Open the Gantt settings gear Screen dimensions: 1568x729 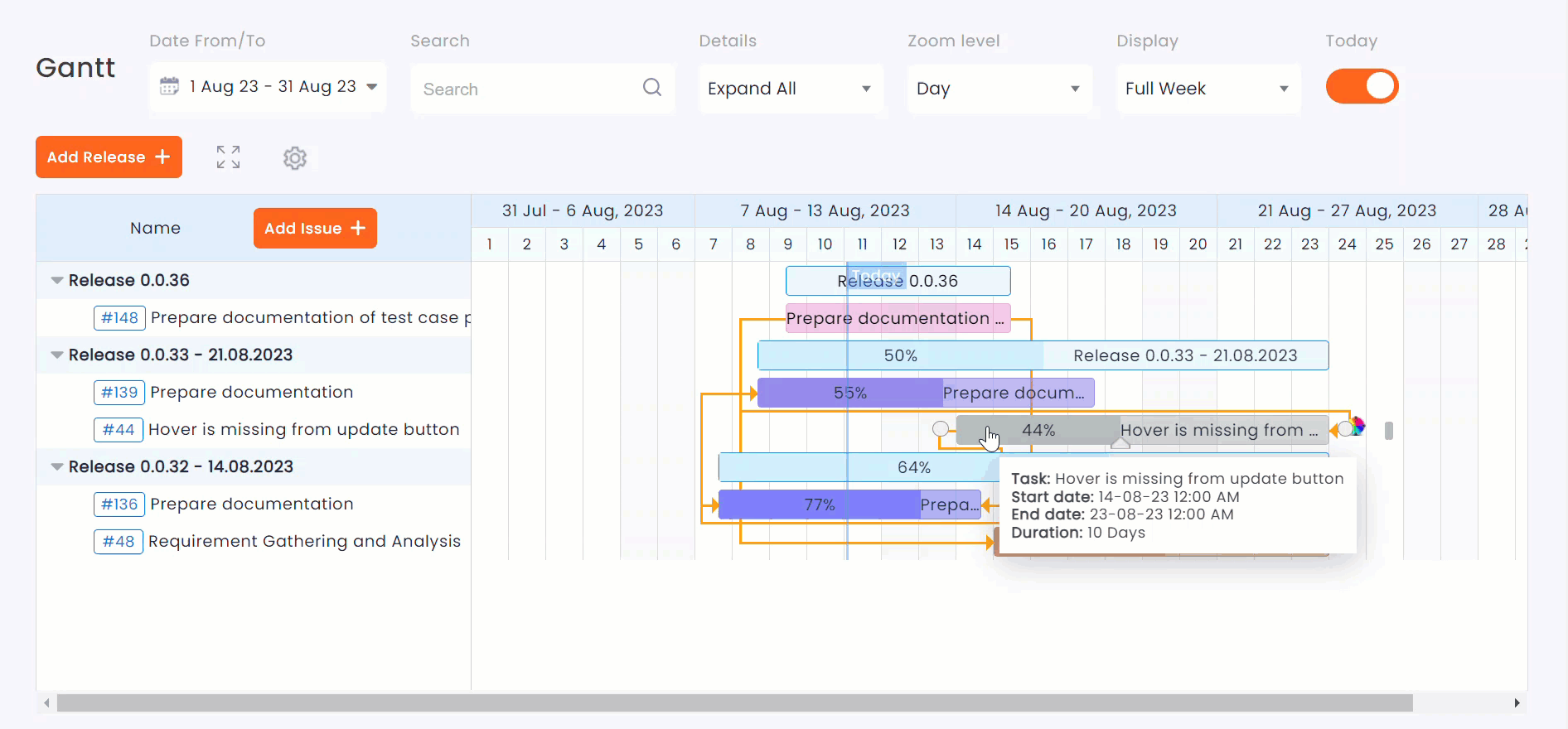point(295,157)
